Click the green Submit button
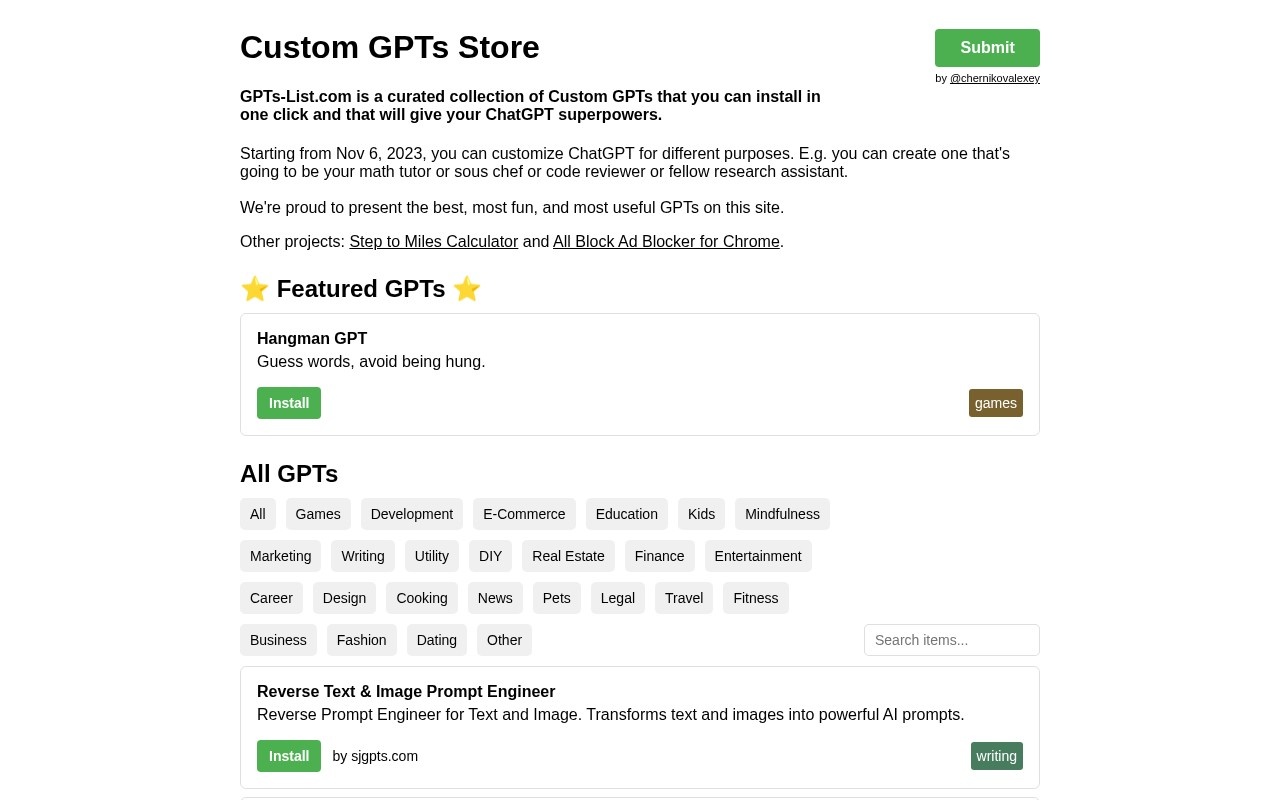Viewport: 1280px width, 800px height. [987, 48]
